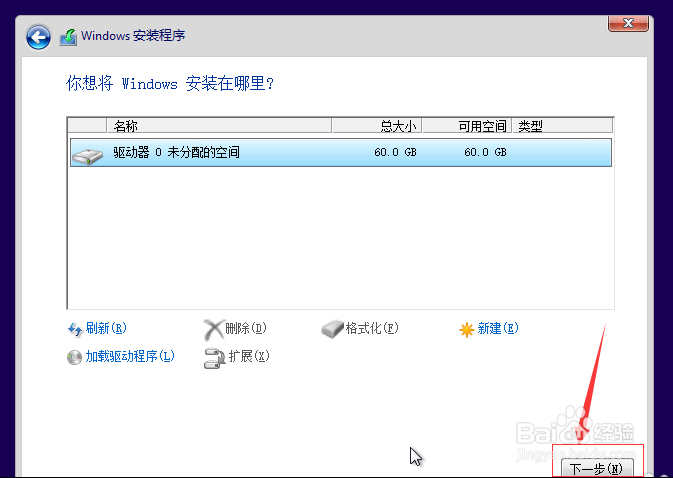Sort by the 总大小 column header

pos(377,126)
